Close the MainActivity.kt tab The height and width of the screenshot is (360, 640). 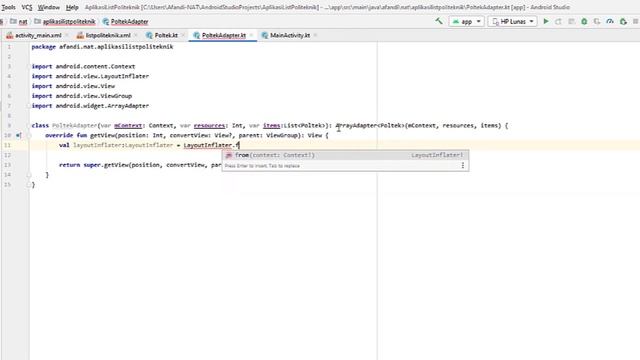(315, 36)
